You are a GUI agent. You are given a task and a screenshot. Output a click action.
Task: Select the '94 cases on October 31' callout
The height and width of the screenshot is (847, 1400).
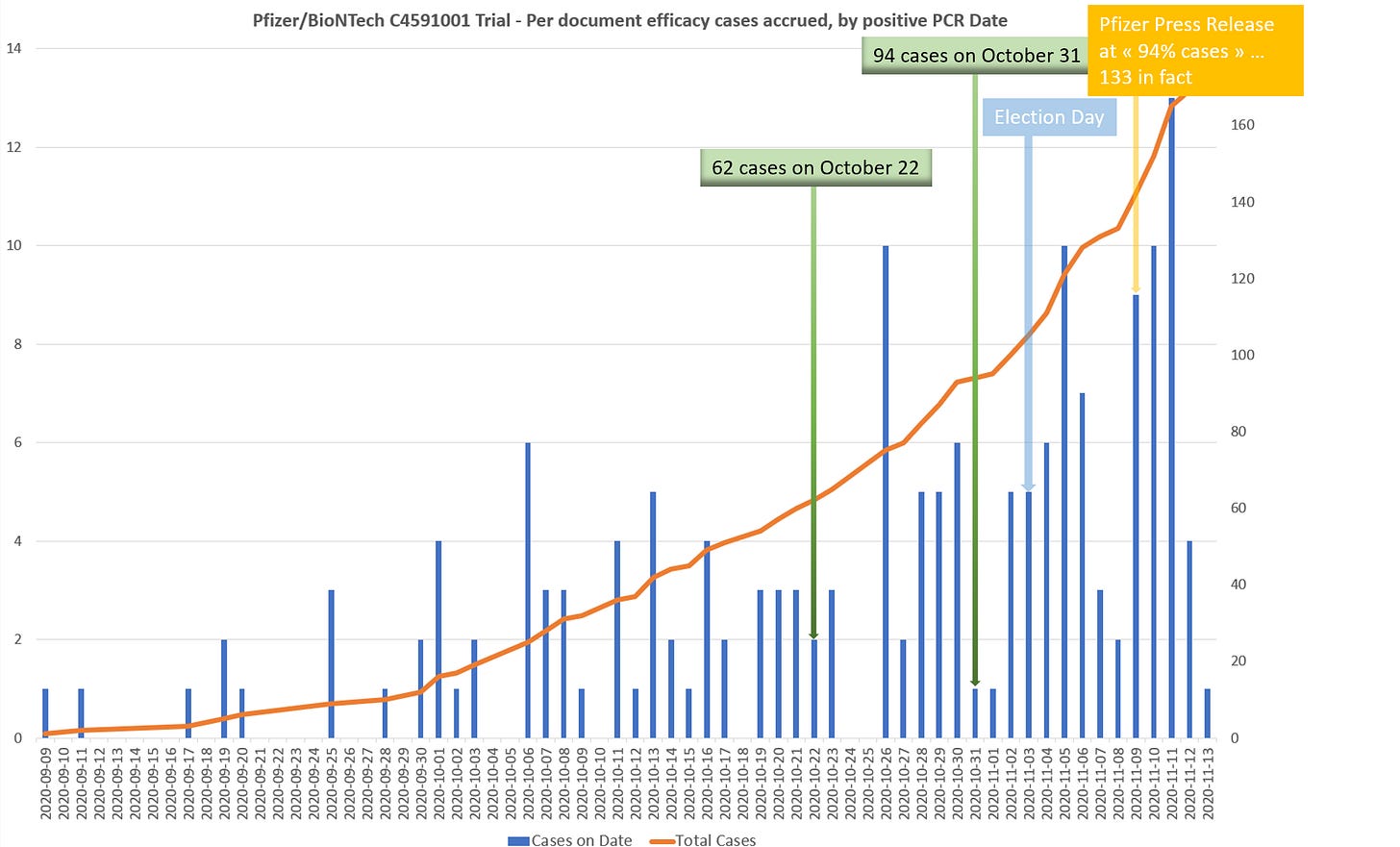point(976,56)
